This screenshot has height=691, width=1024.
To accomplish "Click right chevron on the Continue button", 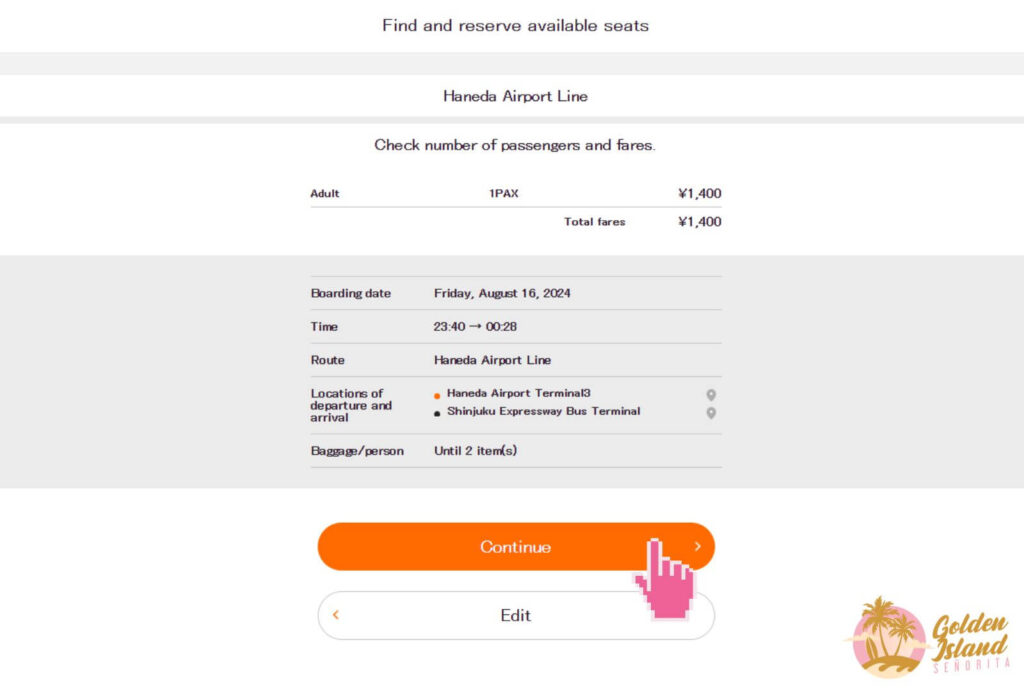I will point(697,547).
